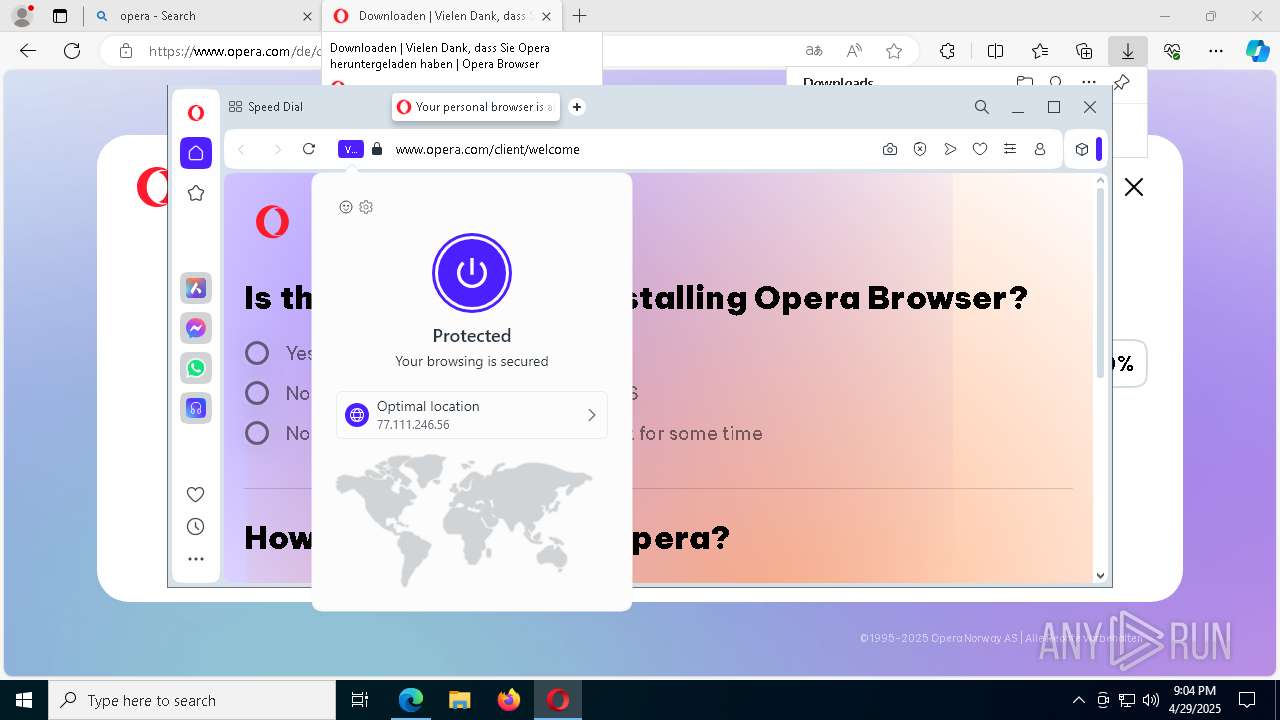The width and height of the screenshot is (1280, 720).
Task: Toggle the VPN power button off
Action: click(x=472, y=273)
